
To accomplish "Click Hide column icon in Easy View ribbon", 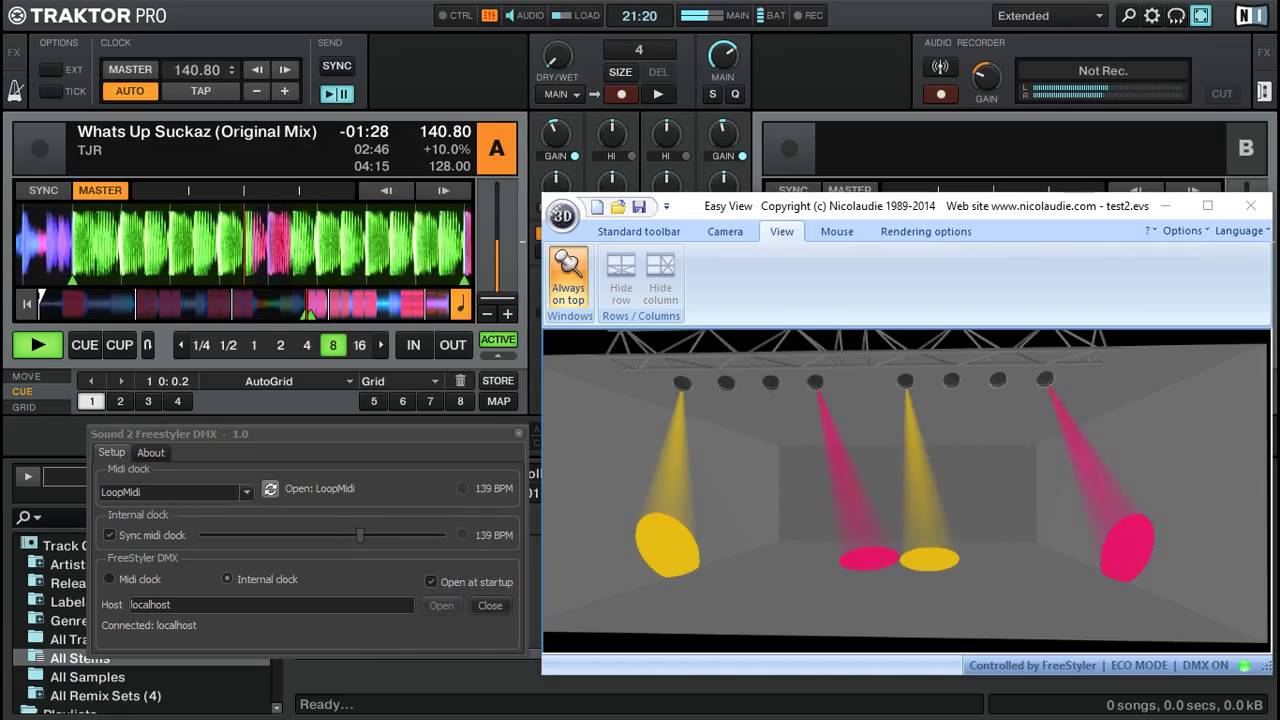I will 660,279.
